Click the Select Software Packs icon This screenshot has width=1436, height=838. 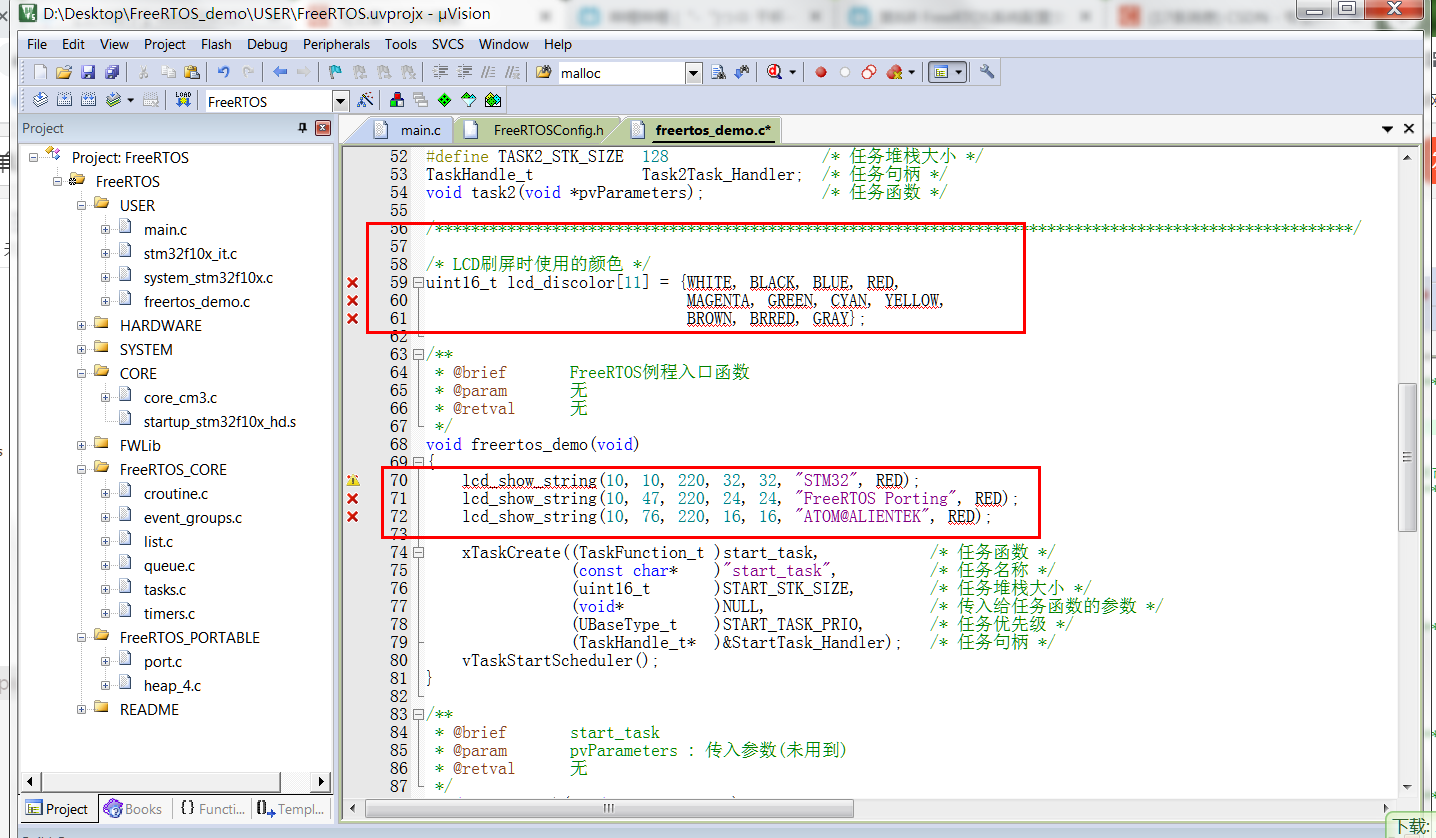click(468, 100)
